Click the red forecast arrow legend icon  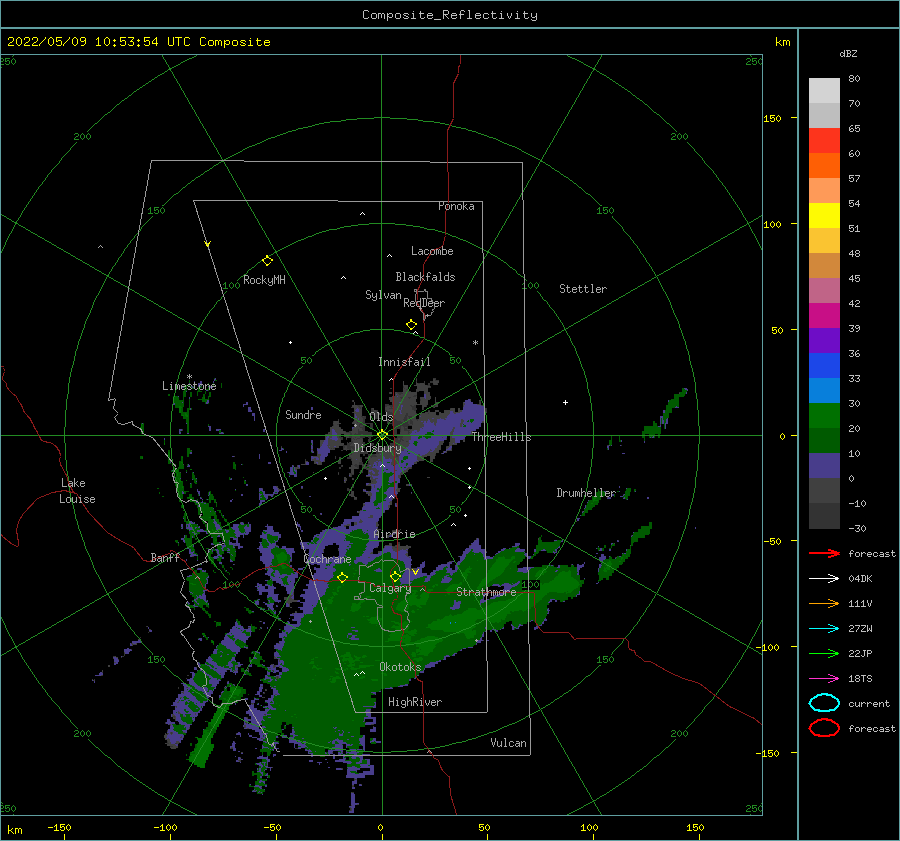point(824,553)
